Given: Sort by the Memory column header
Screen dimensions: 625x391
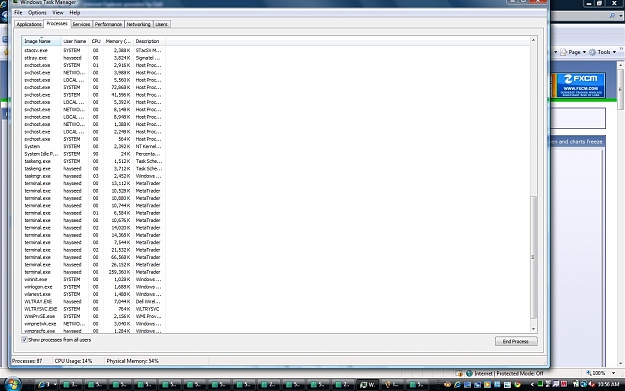Looking at the screenshot, I should [x=118, y=41].
